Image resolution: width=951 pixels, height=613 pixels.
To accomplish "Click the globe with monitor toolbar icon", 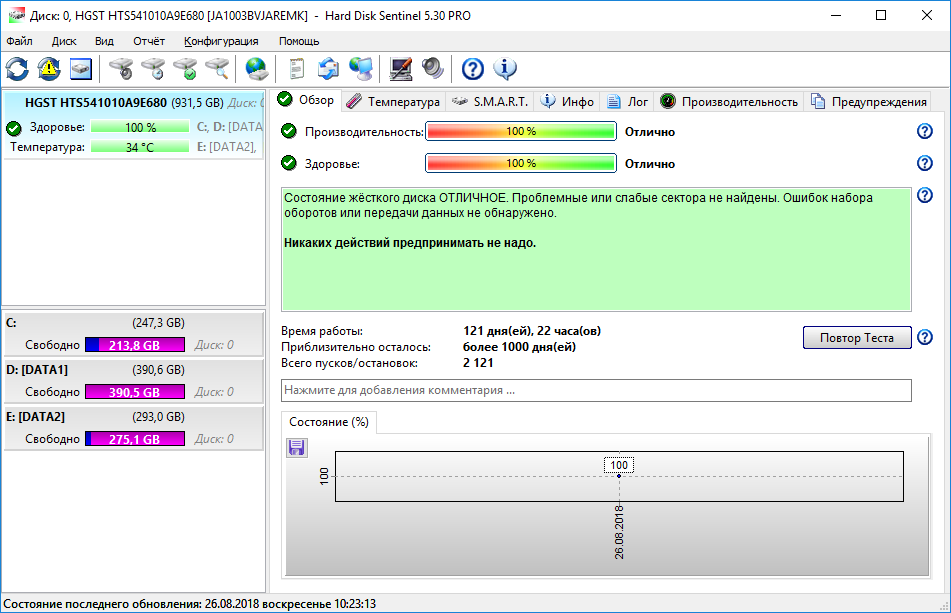I will click(361, 69).
